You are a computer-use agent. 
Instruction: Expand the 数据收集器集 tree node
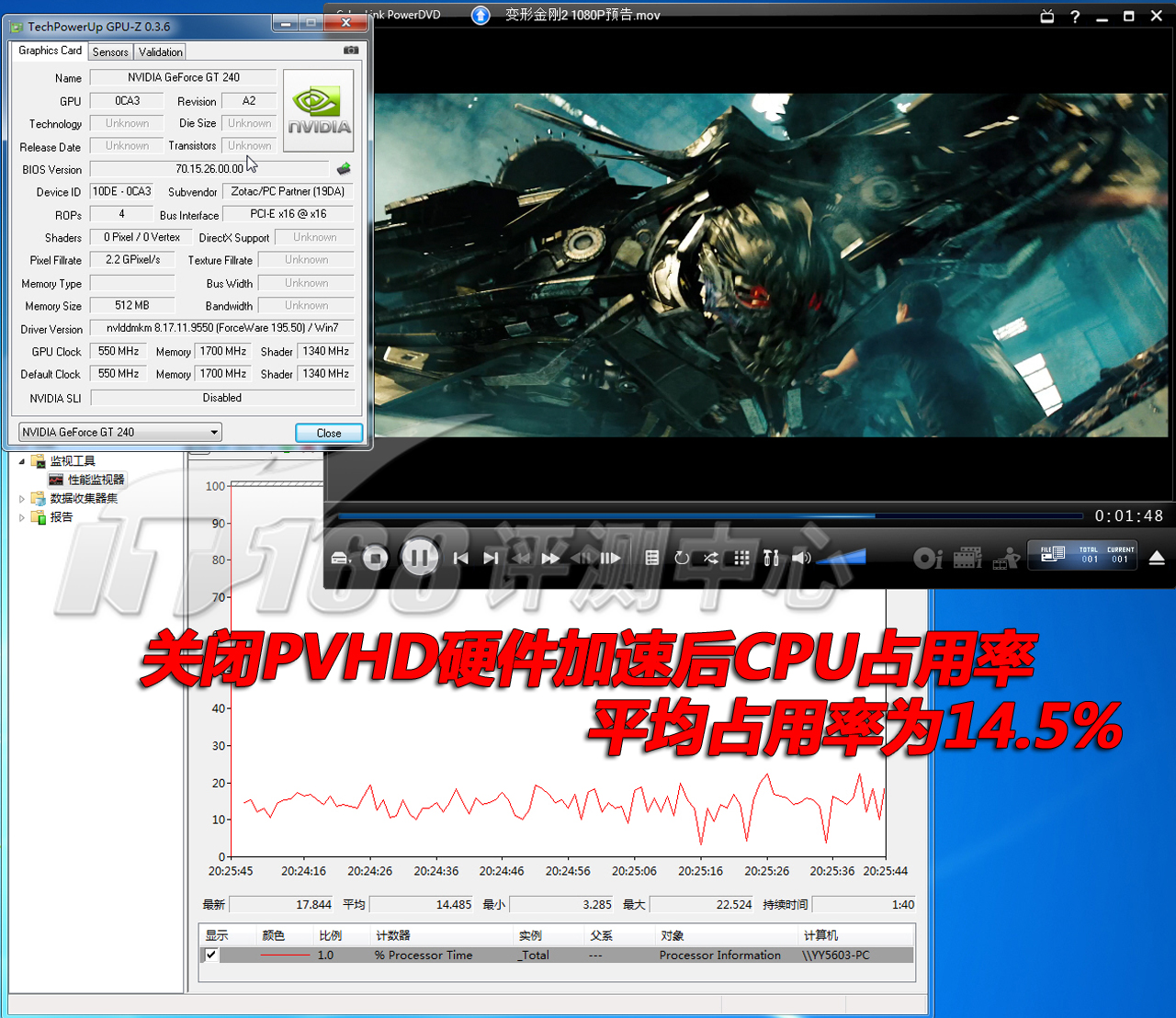[22, 499]
